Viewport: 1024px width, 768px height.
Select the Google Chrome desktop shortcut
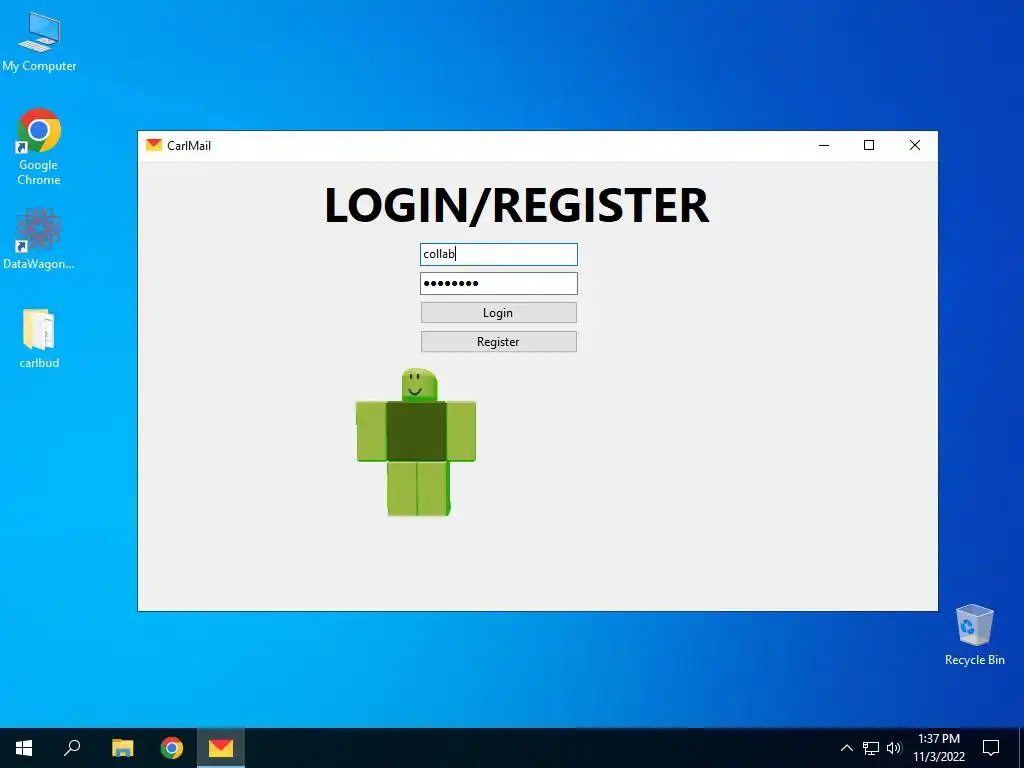click(39, 147)
